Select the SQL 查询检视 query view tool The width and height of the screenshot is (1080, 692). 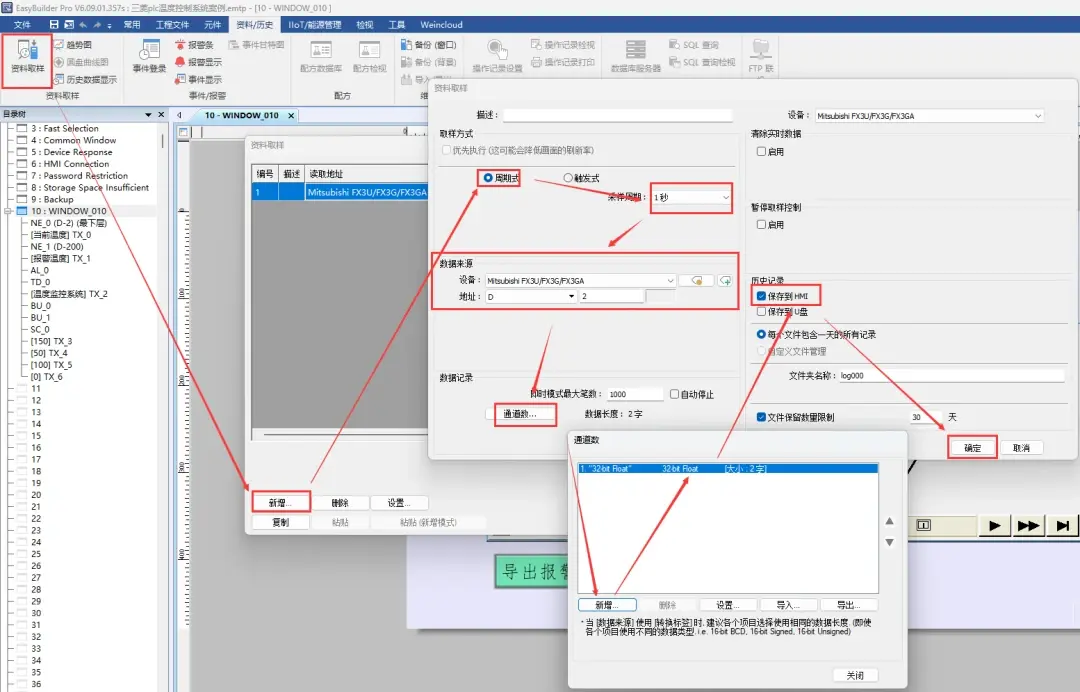coord(702,62)
